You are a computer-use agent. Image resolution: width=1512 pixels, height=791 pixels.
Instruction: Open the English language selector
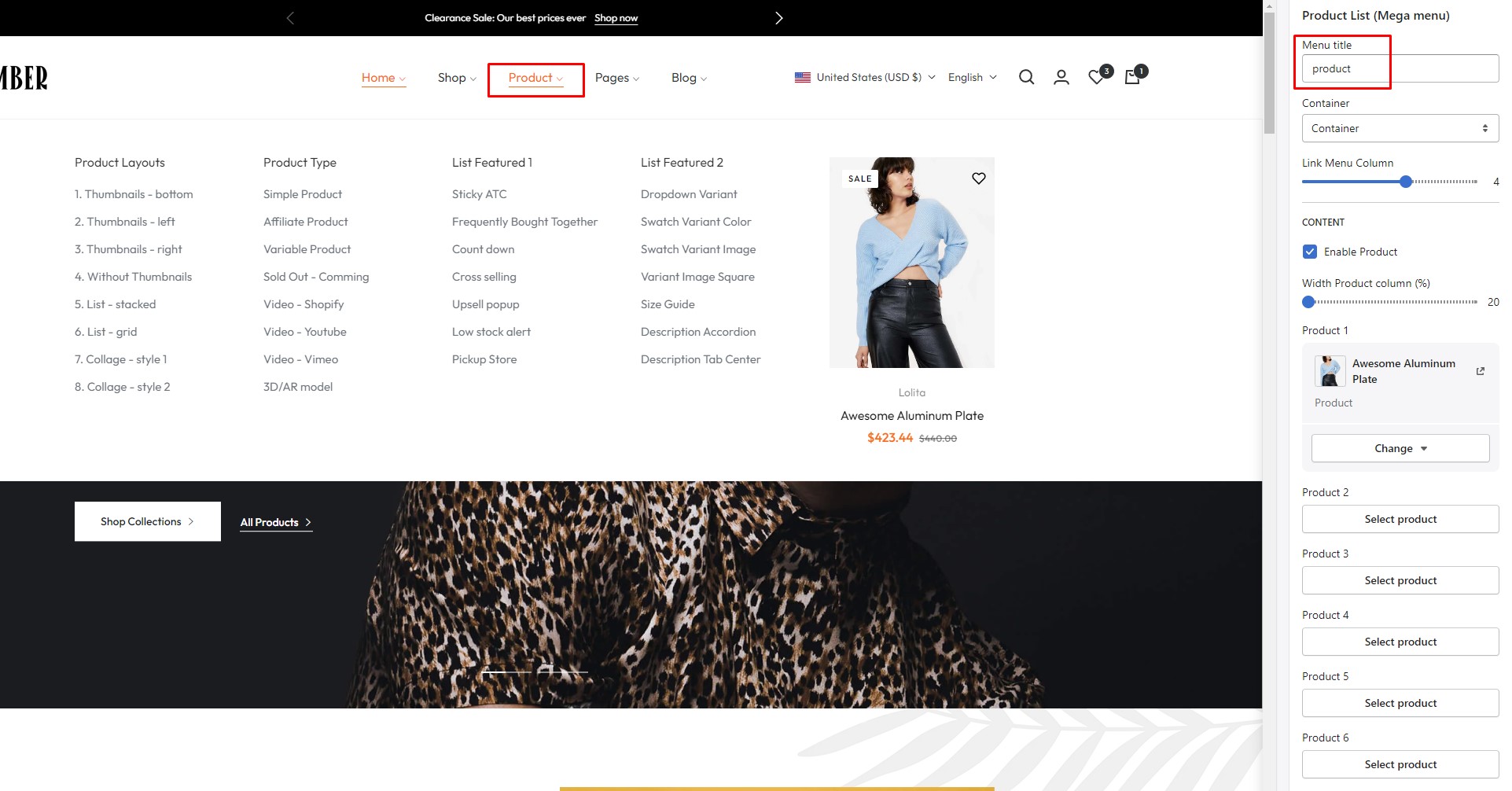click(x=972, y=77)
